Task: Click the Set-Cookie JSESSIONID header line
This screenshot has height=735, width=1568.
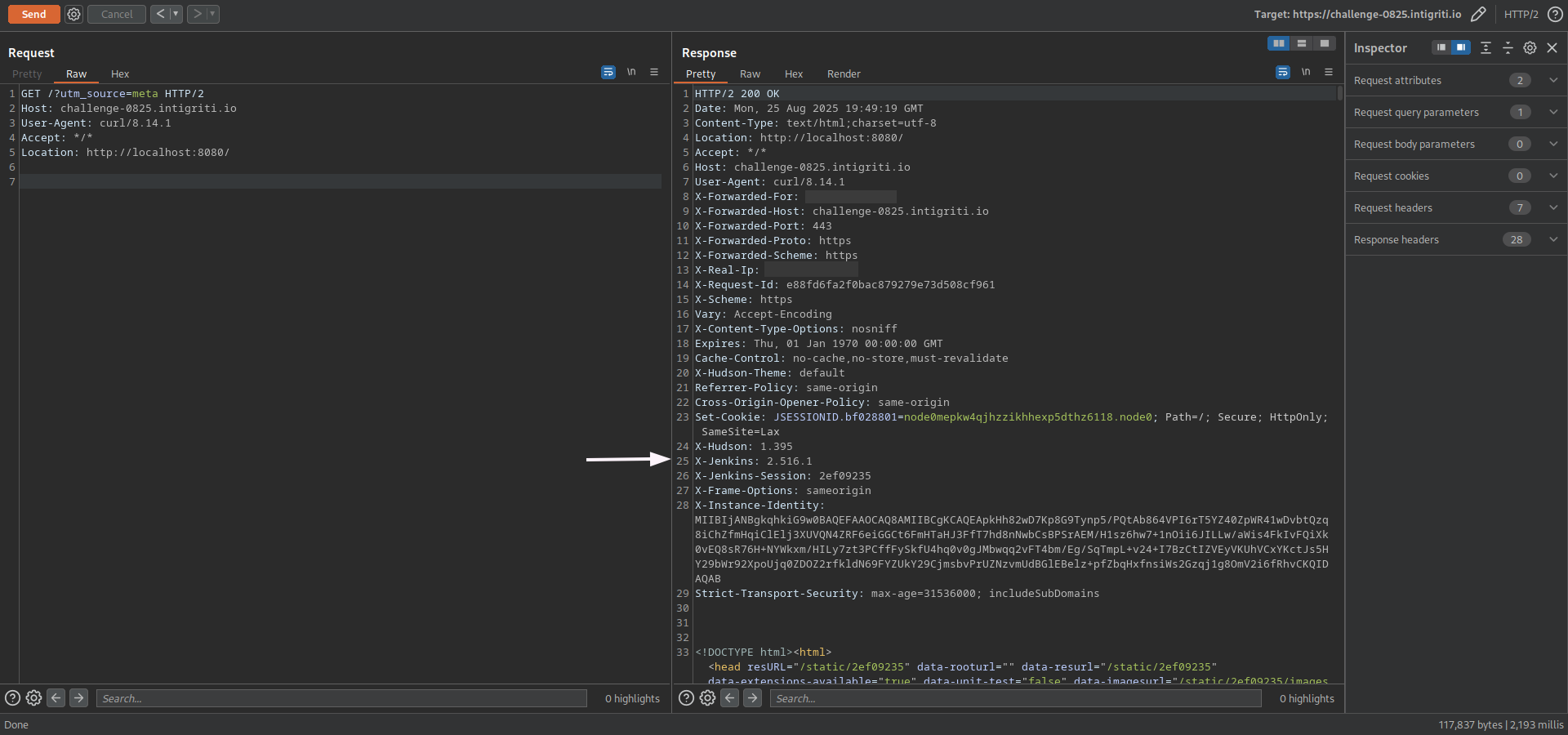Action: click(1011, 425)
